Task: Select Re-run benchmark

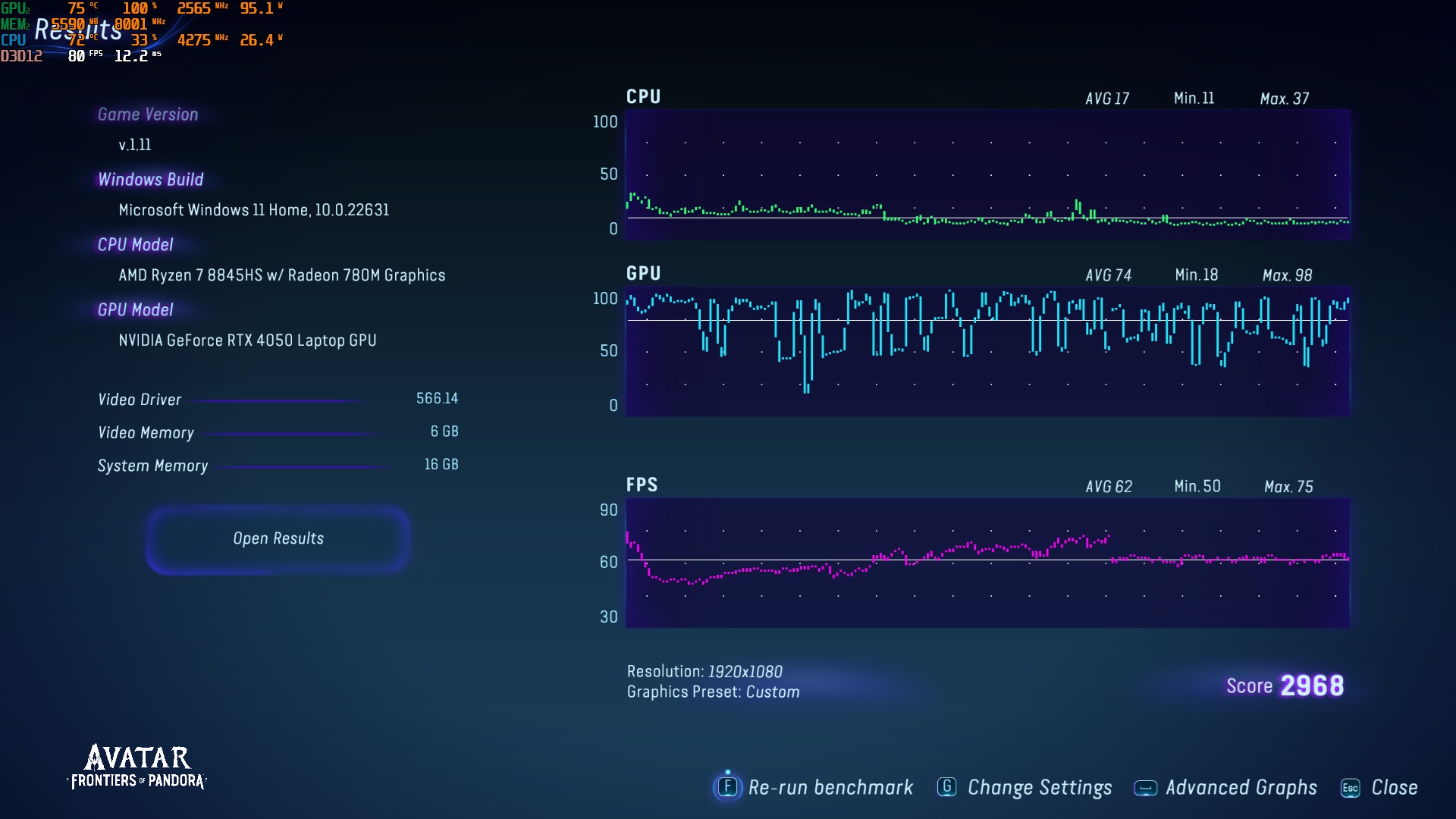Action: click(x=830, y=788)
